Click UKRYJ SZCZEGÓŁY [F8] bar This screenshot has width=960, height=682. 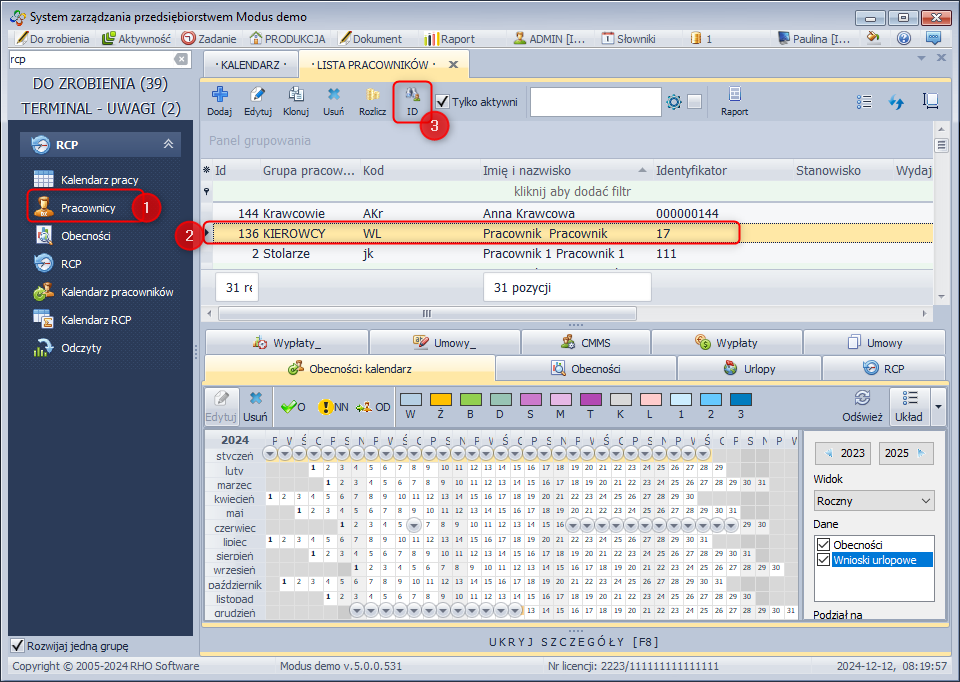pyautogui.click(x=575, y=642)
